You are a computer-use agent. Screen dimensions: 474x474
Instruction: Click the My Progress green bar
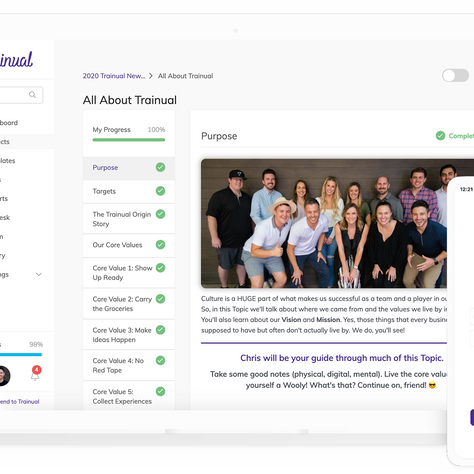129,140
